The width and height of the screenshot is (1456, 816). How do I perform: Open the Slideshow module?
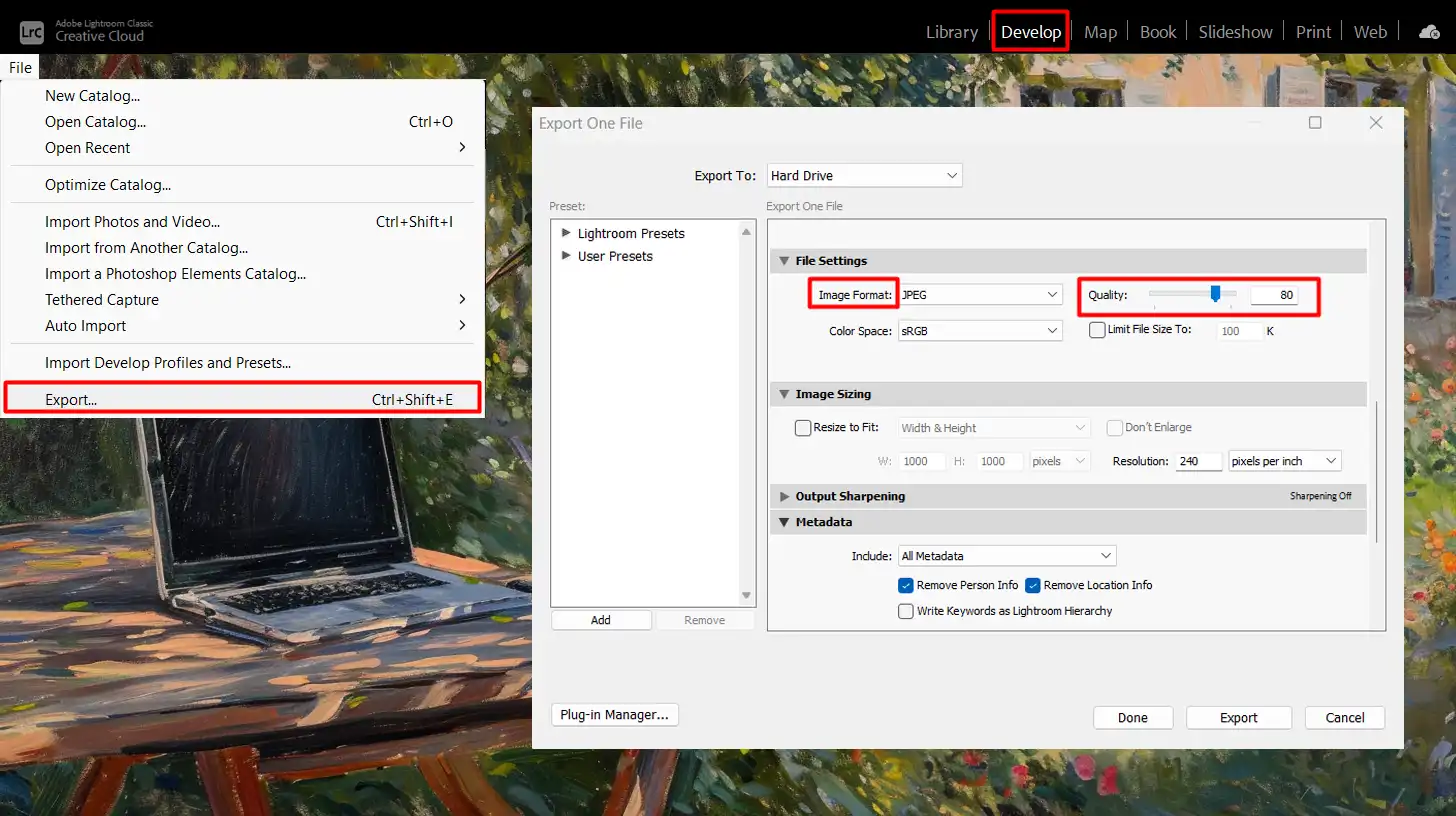pyautogui.click(x=1235, y=32)
